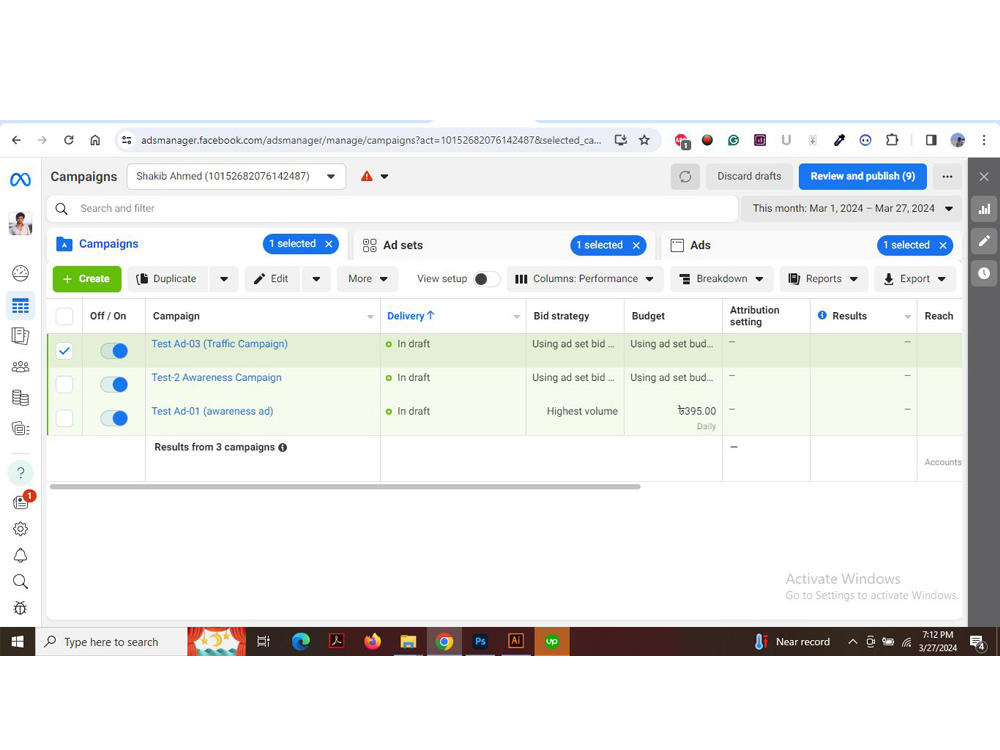
Task: Open Audiences people icon in sidebar
Action: [20, 367]
